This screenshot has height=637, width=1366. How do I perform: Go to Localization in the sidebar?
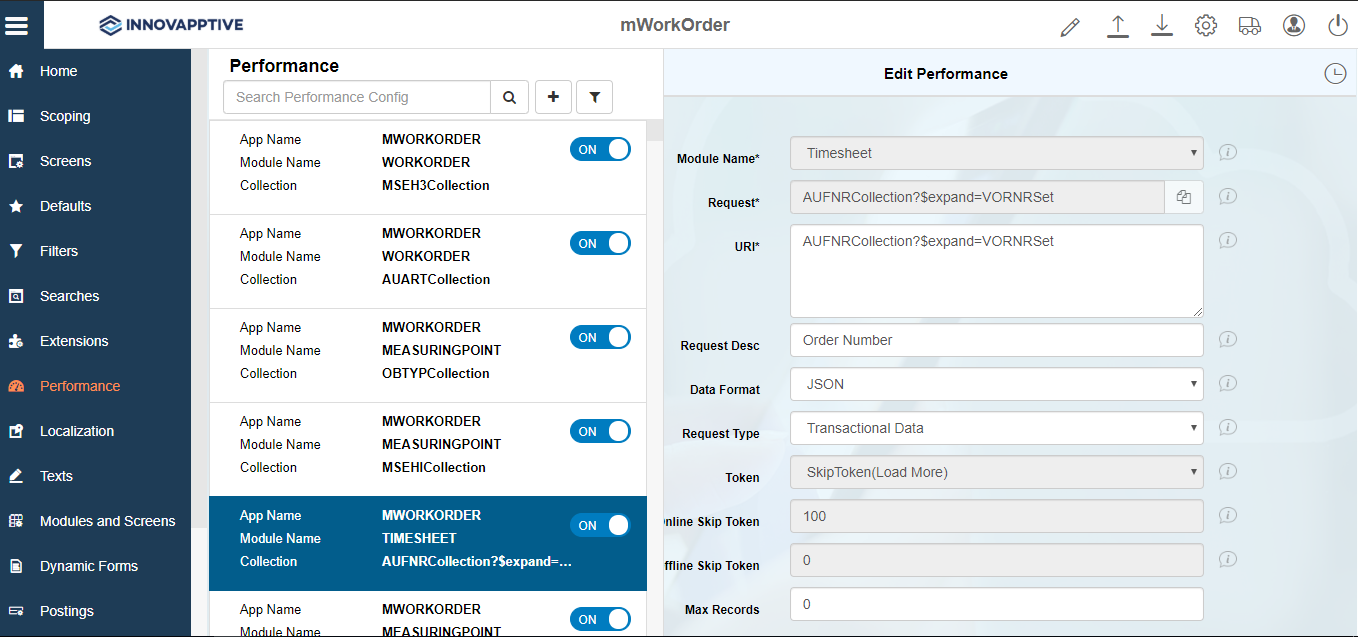pyautogui.click(x=77, y=431)
